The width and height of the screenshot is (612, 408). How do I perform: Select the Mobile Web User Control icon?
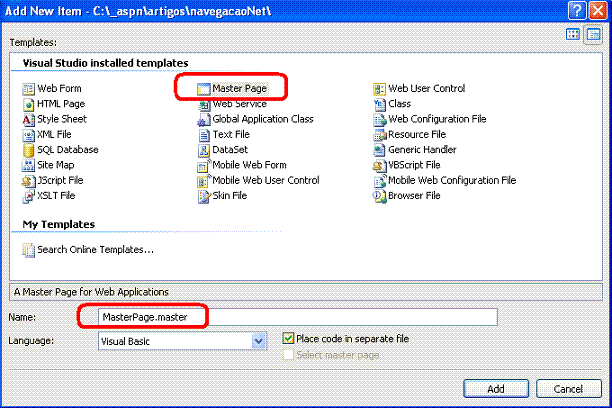coord(204,181)
